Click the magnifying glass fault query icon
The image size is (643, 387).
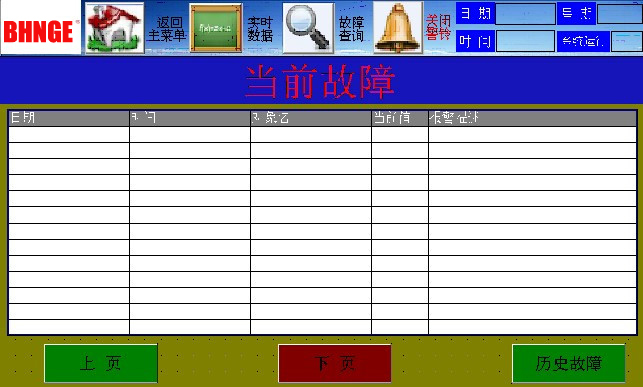tap(308, 28)
